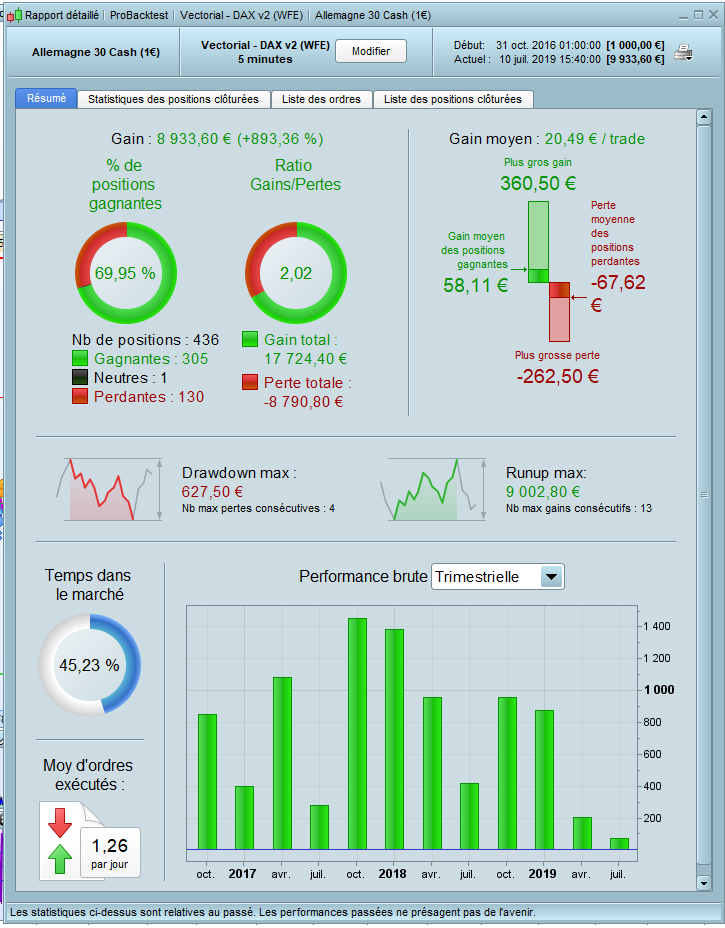Click the green Gagnantes legend square

click(80, 359)
